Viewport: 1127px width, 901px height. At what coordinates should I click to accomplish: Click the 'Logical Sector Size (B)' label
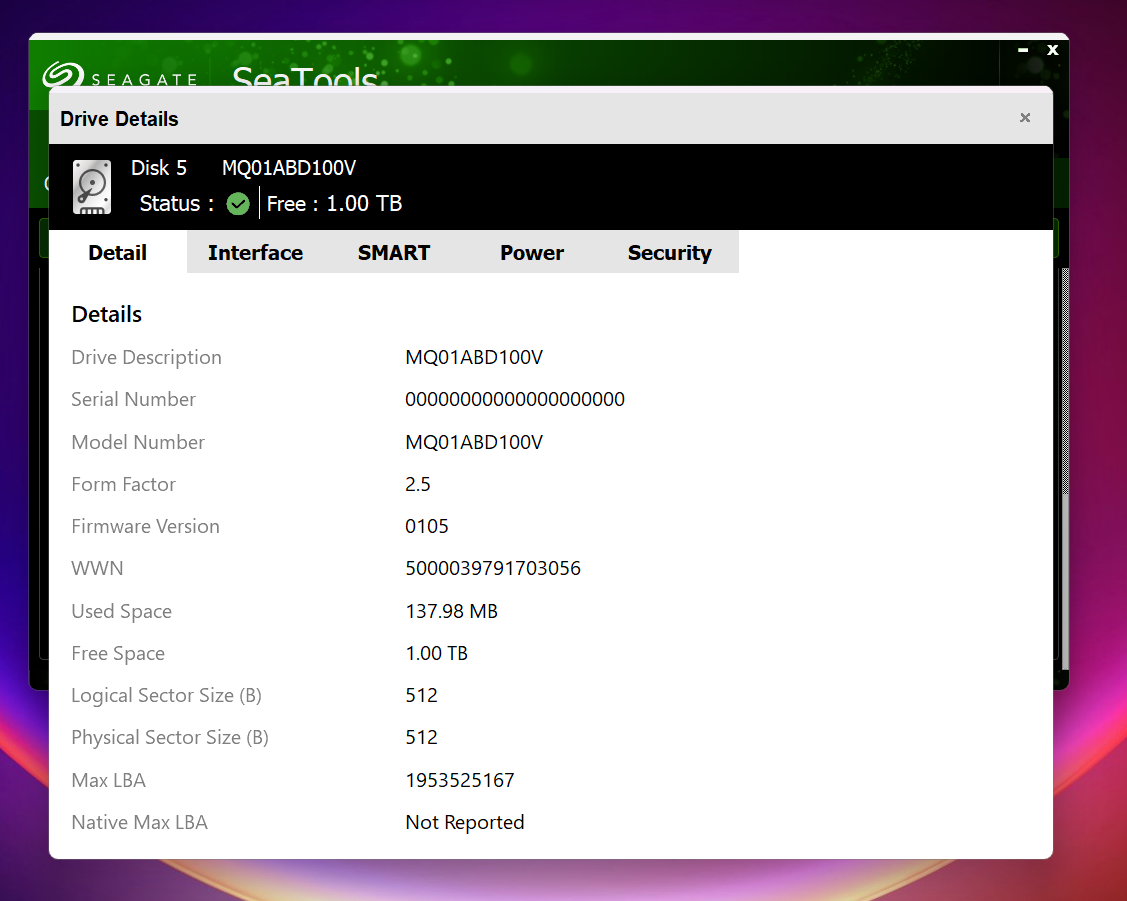tap(167, 696)
